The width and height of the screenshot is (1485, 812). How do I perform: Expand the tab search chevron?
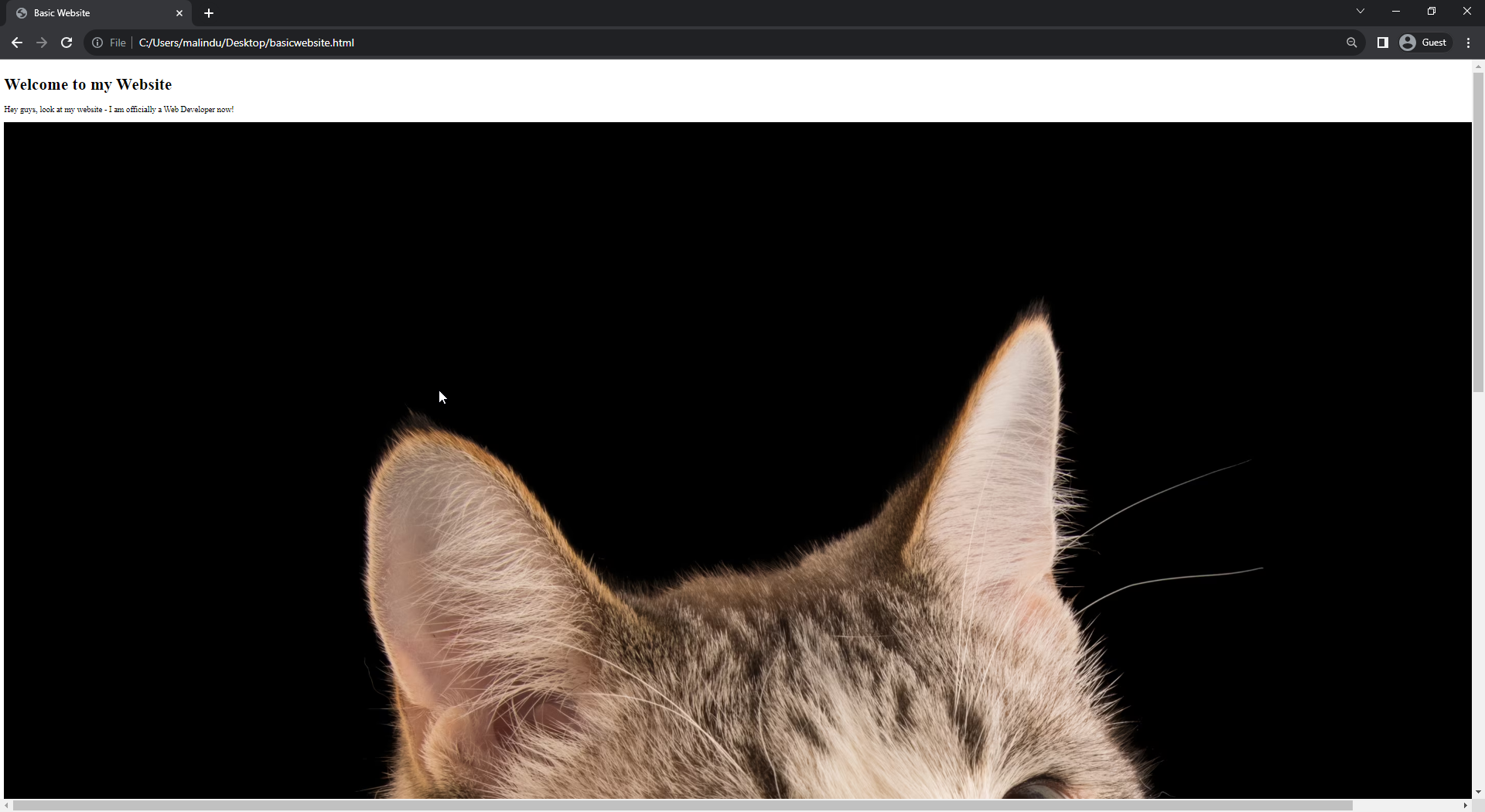(1360, 11)
